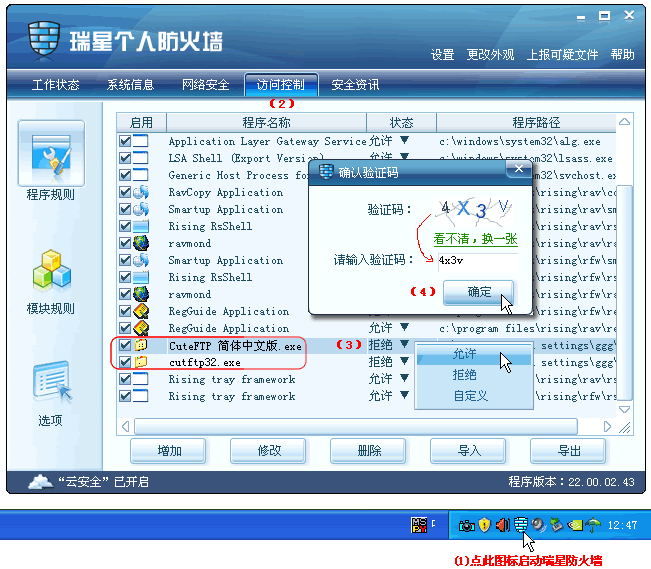Open status dropdown for first Rising tray framework
The image size is (651, 569).
point(405,378)
